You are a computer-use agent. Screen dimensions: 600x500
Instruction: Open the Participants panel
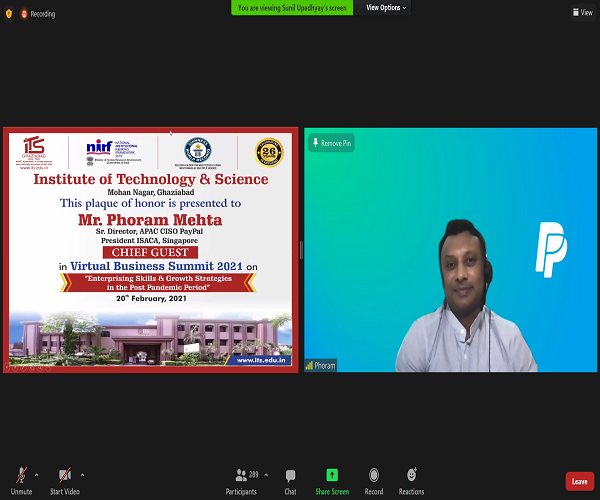pyautogui.click(x=241, y=482)
